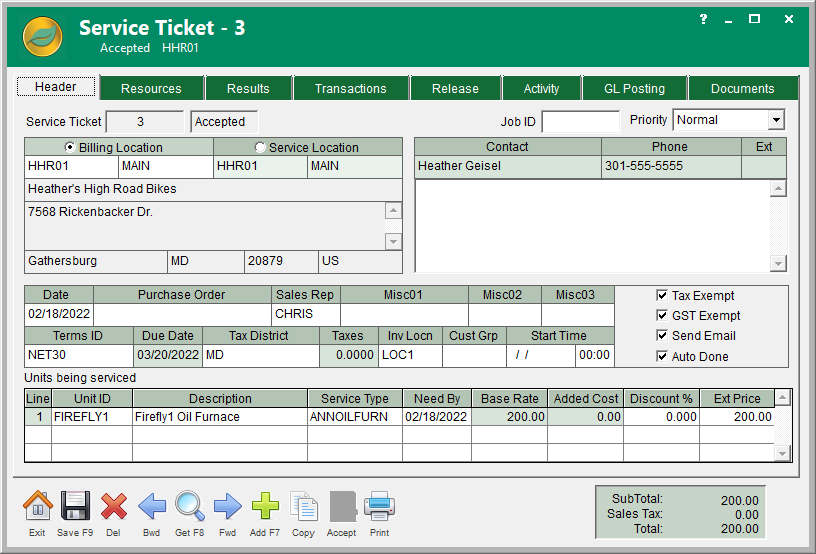This screenshot has width=816, height=554.
Task: Open the Results tab
Action: pyautogui.click(x=248, y=88)
